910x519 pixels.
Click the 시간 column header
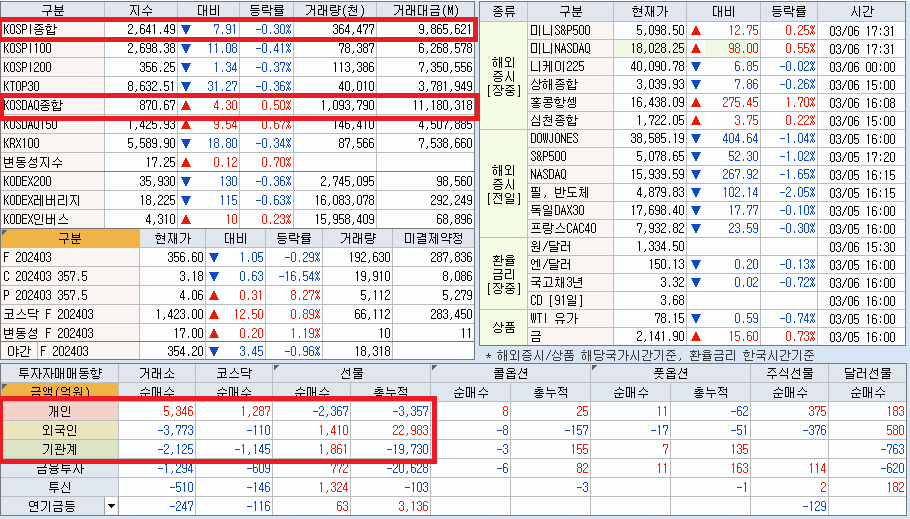(x=862, y=12)
